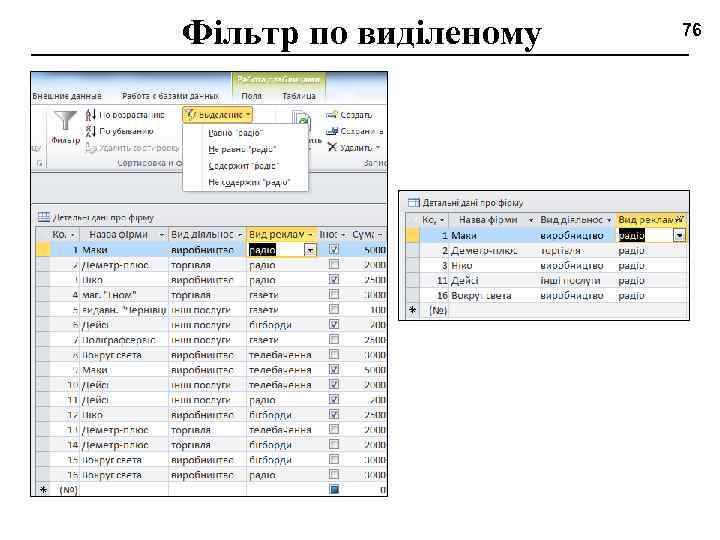Click the Сохранить record icon

click(x=331, y=131)
